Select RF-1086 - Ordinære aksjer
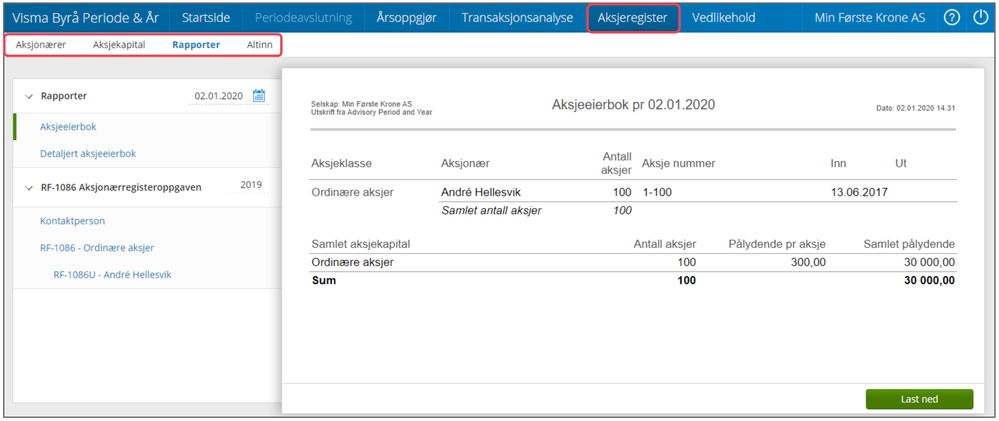999x421 pixels. click(x=97, y=248)
